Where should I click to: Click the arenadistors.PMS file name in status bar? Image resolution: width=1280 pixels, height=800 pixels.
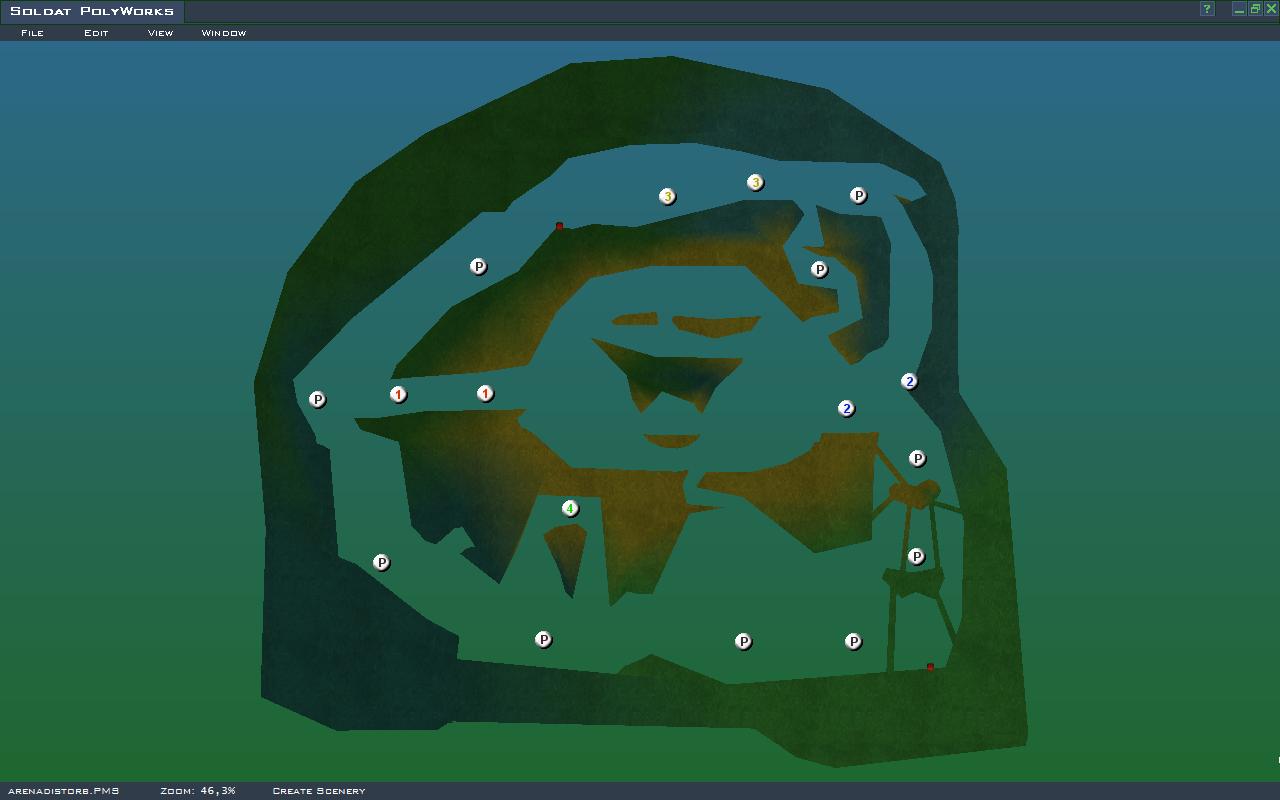coord(63,791)
